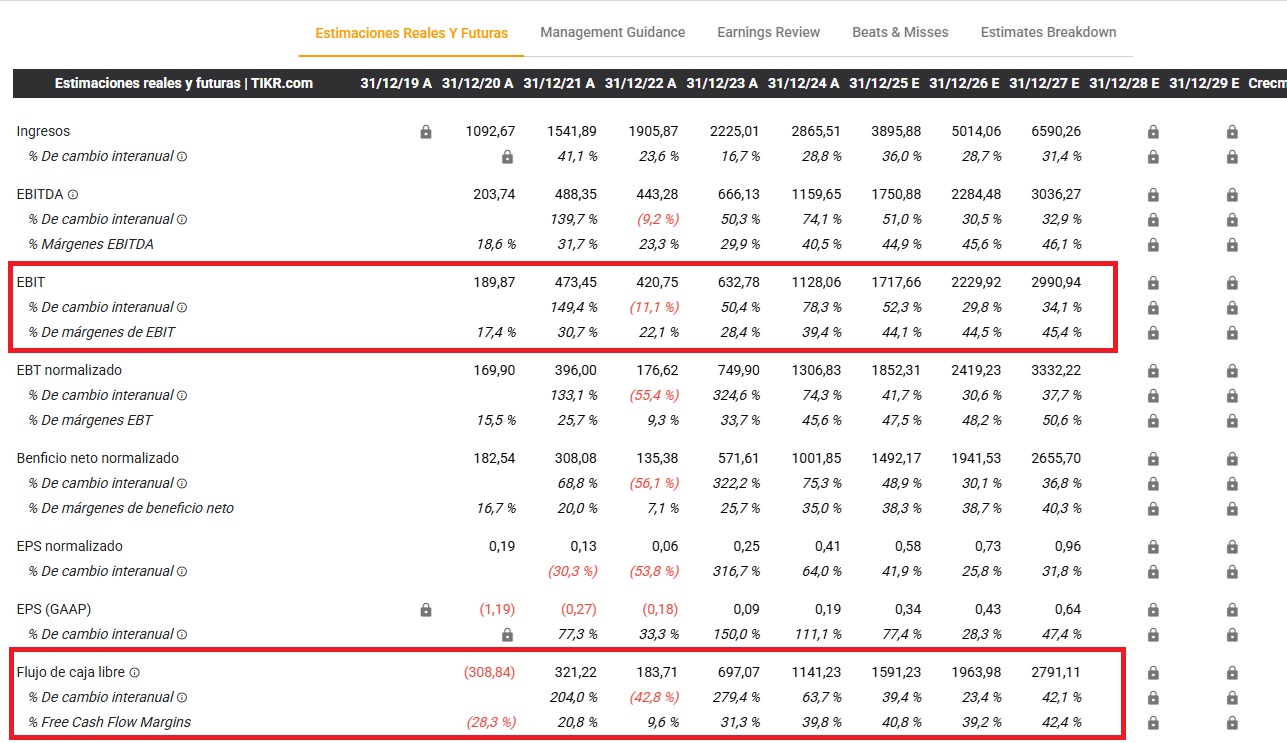The width and height of the screenshot is (1287, 743).
Task: Click lock icon in Ingresos % change under 31/12/20 A
Action: pos(507,157)
